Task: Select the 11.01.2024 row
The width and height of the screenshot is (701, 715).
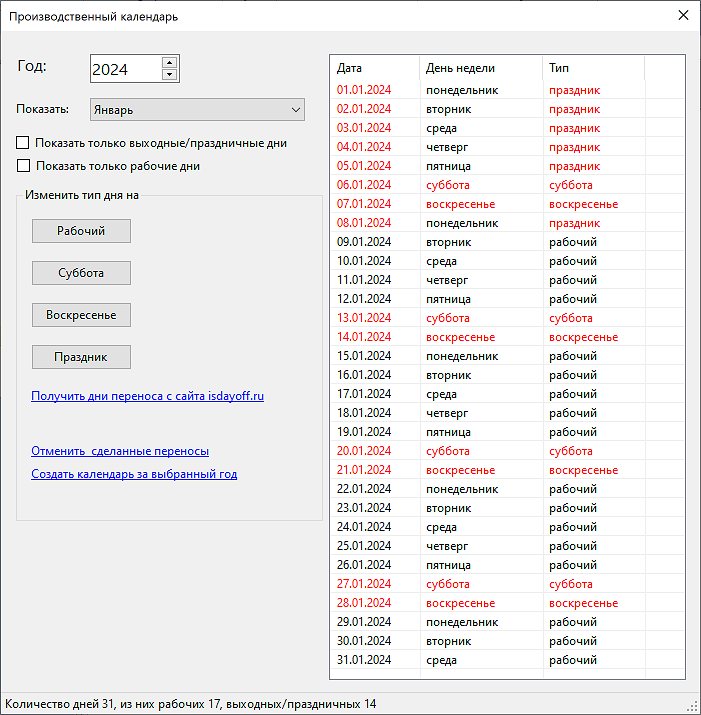Action: (507, 280)
